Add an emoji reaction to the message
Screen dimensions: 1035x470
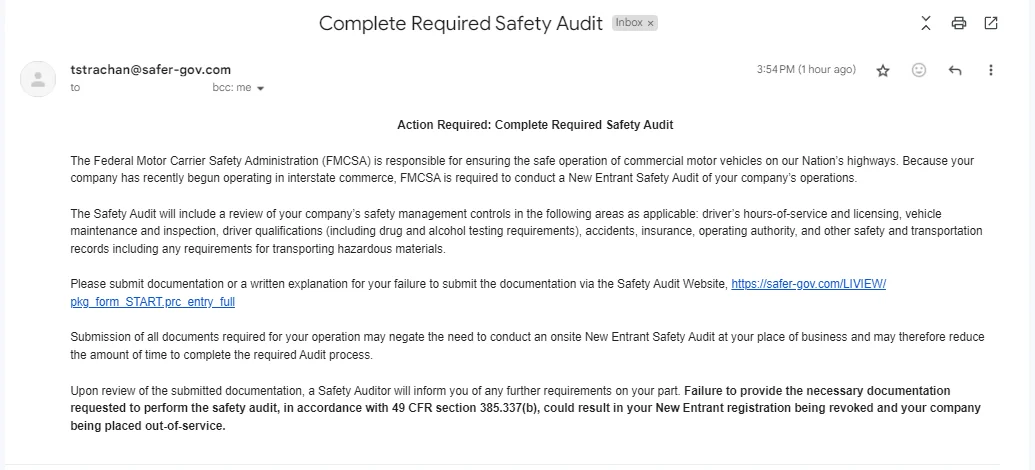coord(919,70)
